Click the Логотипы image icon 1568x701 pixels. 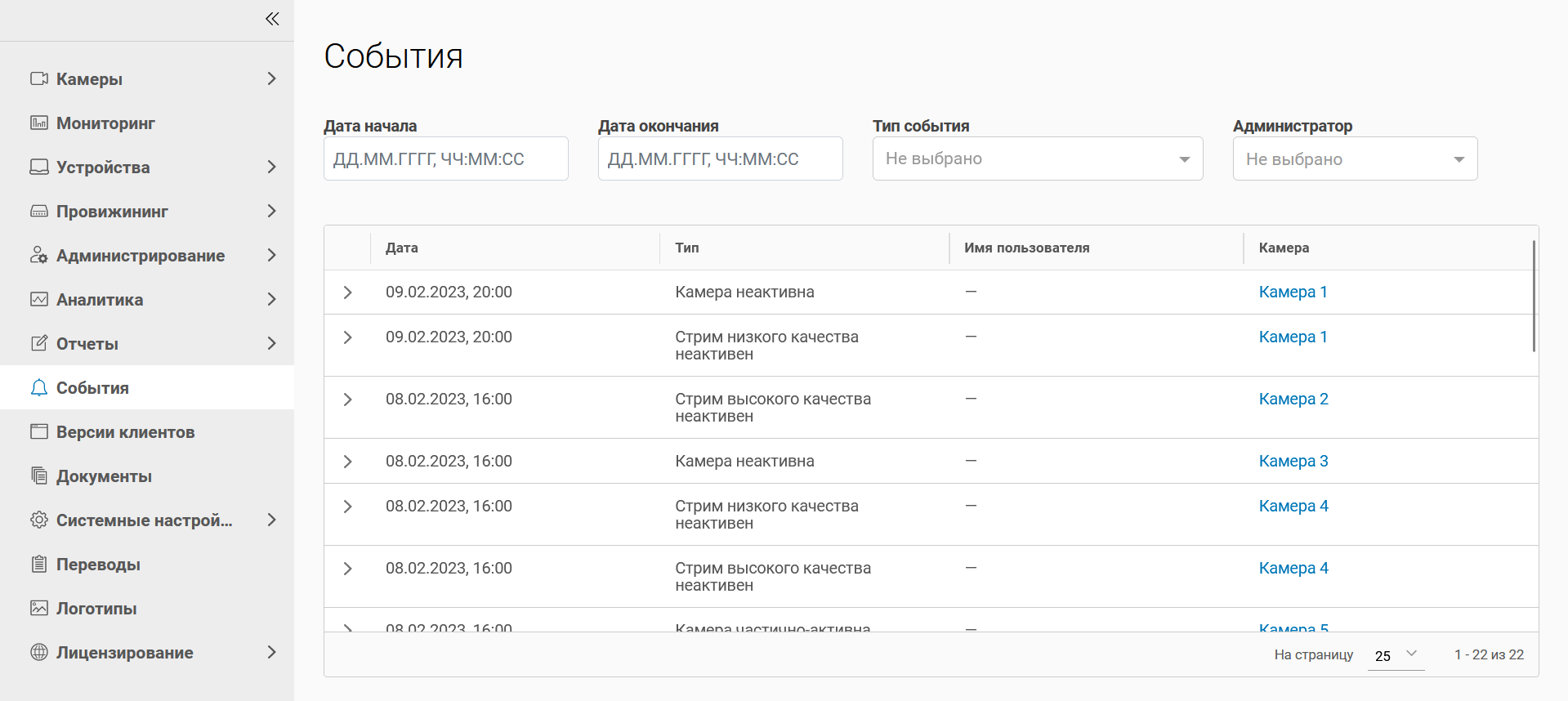coord(39,608)
